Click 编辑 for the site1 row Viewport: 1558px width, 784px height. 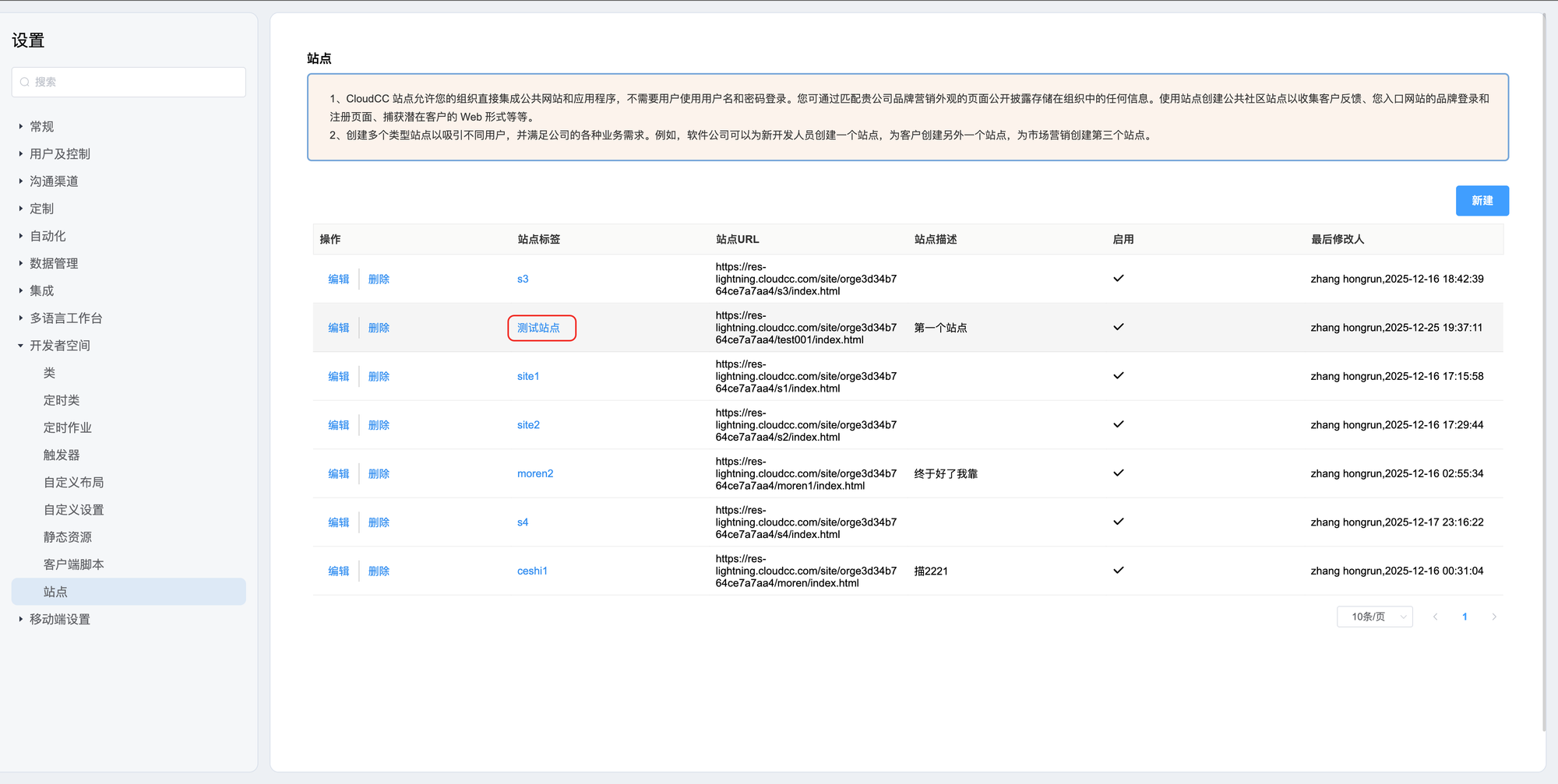(x=338, y=376)
